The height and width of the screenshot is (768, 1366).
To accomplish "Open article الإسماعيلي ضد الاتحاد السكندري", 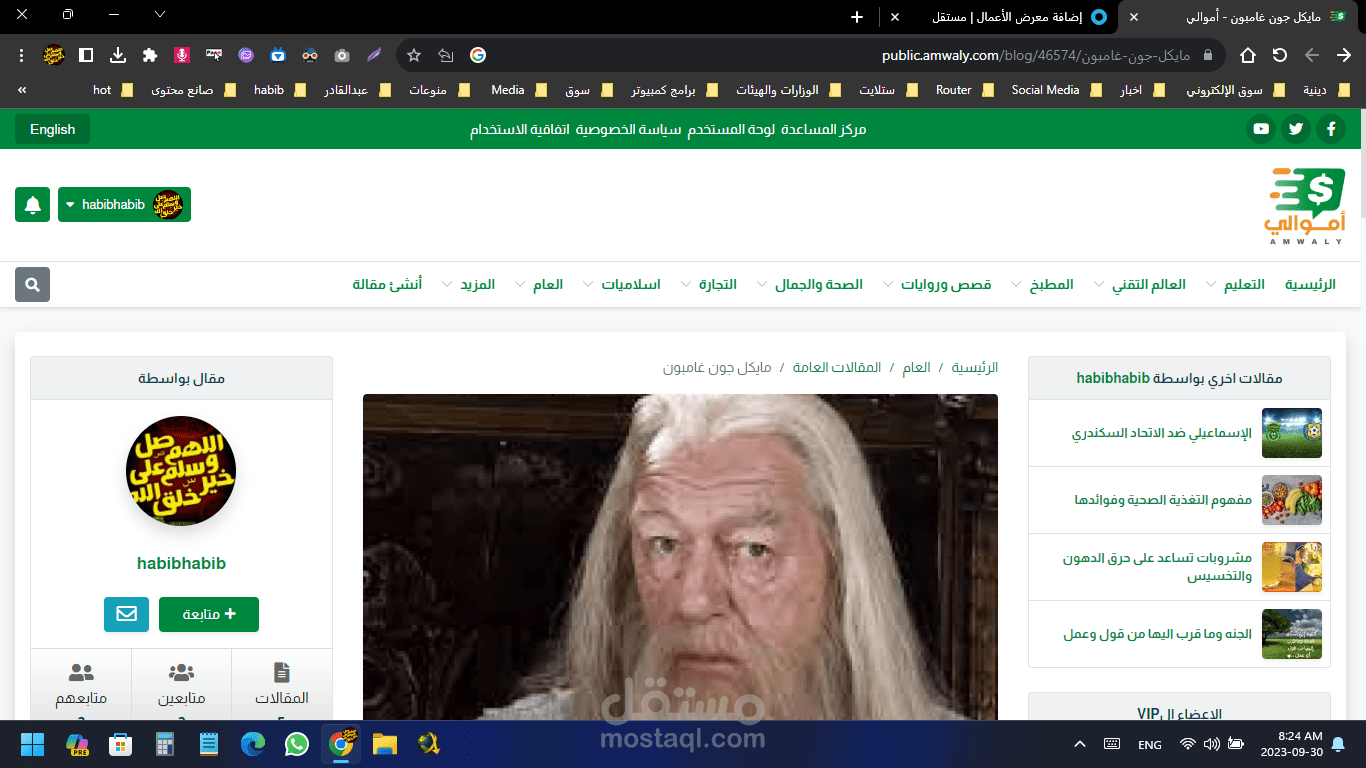I will pyautogui.click(x=1162, y=433).
